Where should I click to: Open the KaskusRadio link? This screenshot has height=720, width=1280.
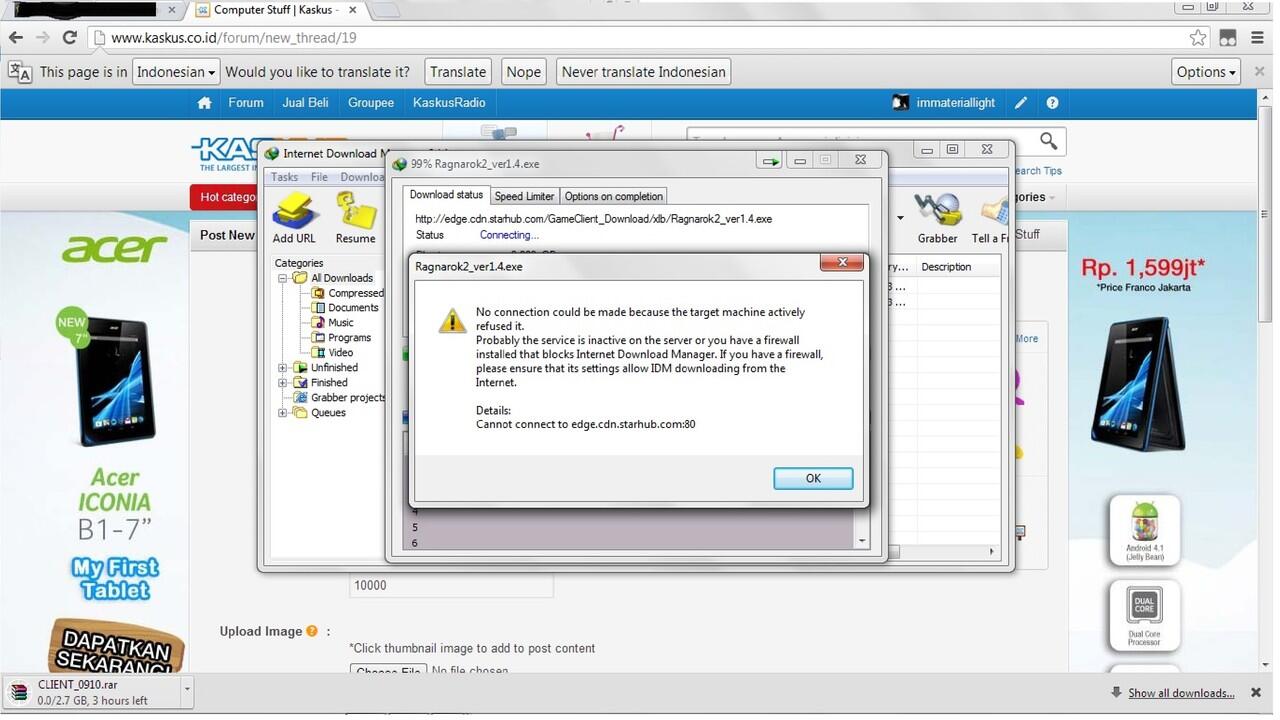[x=449, y=103]
